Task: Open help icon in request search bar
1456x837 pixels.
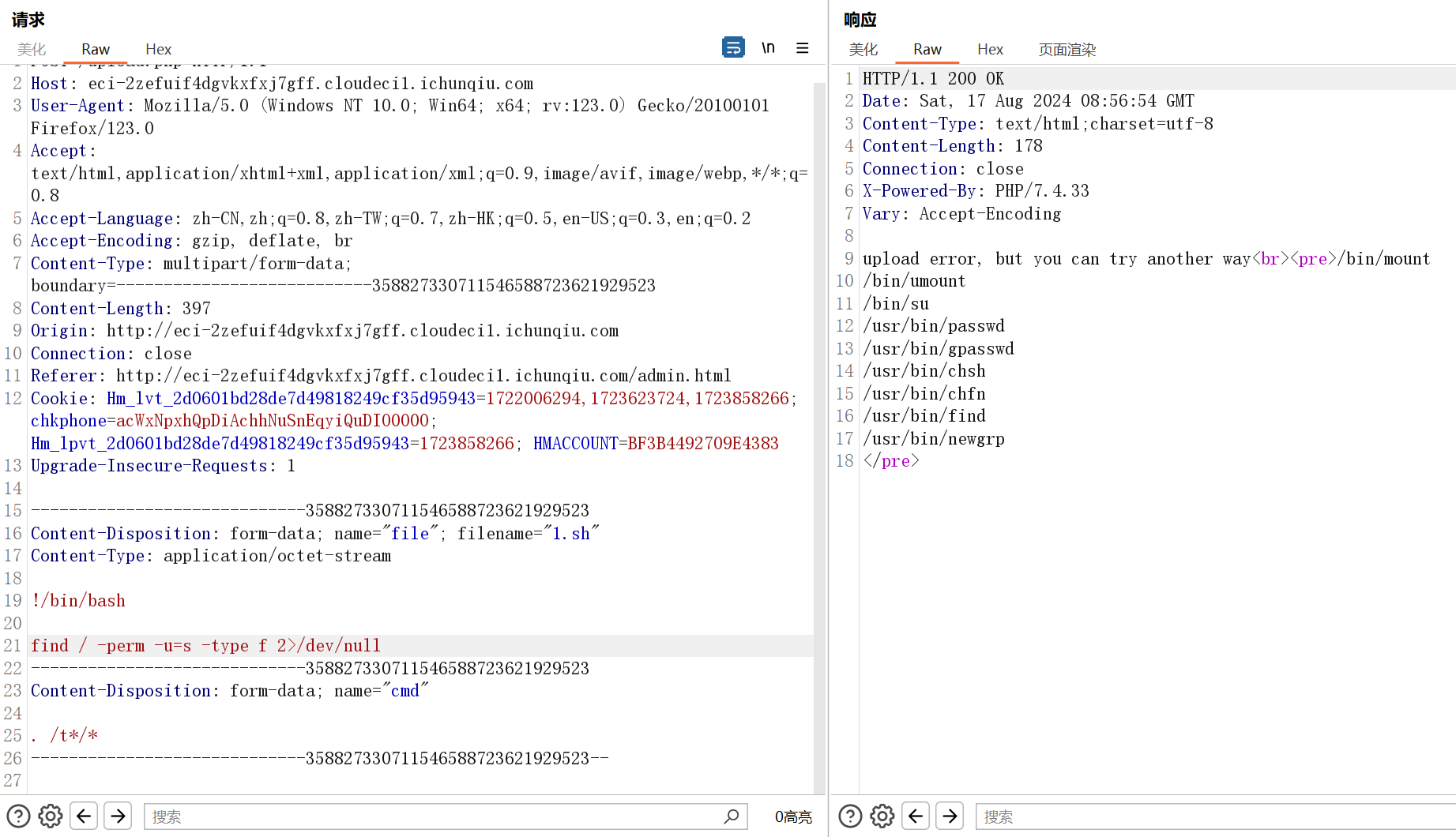Action: (18, 816)
